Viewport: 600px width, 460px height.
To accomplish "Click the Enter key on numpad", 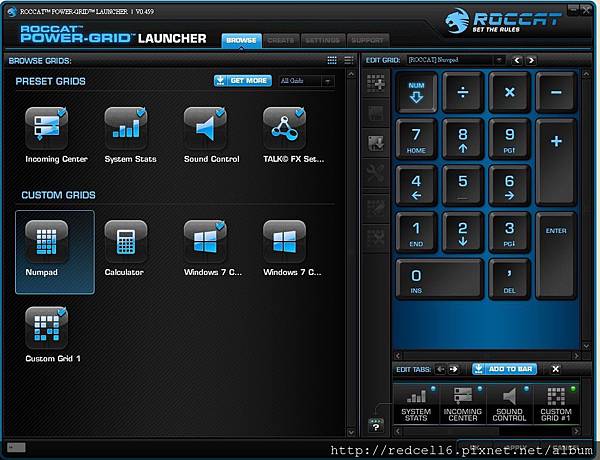I will 556,255.
